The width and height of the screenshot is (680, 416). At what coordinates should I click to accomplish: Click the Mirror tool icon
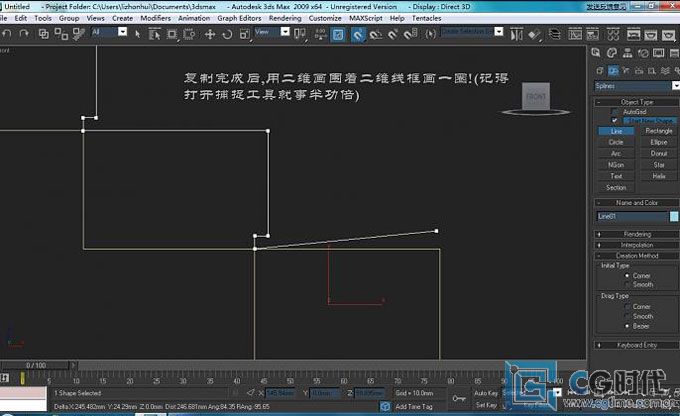point(516,34)
